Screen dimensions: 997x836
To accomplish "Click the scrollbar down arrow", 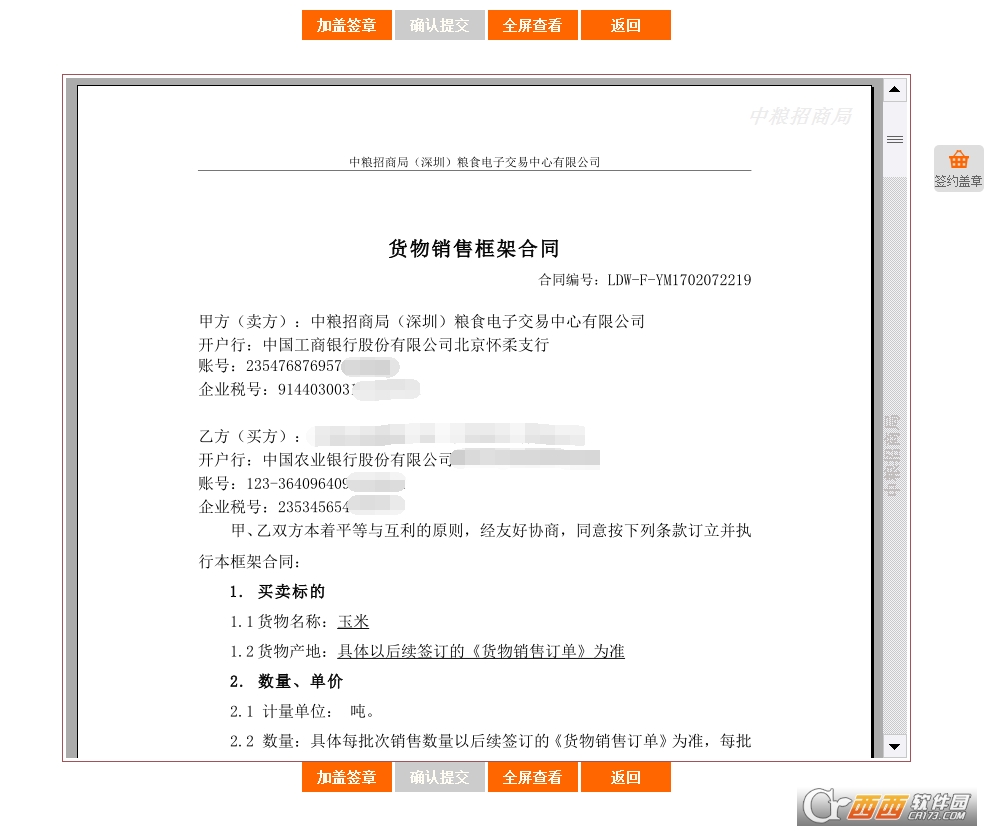I will click(895, 746).
